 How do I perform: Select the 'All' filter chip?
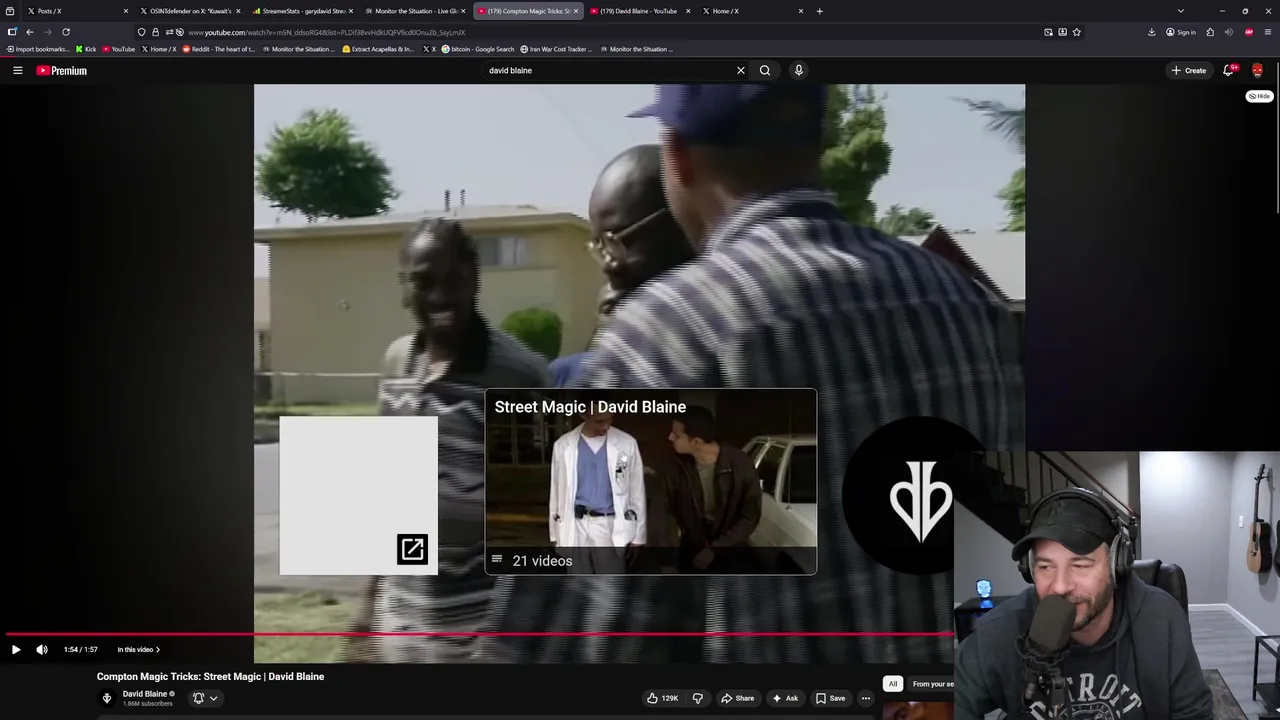(x=893, y=684)
